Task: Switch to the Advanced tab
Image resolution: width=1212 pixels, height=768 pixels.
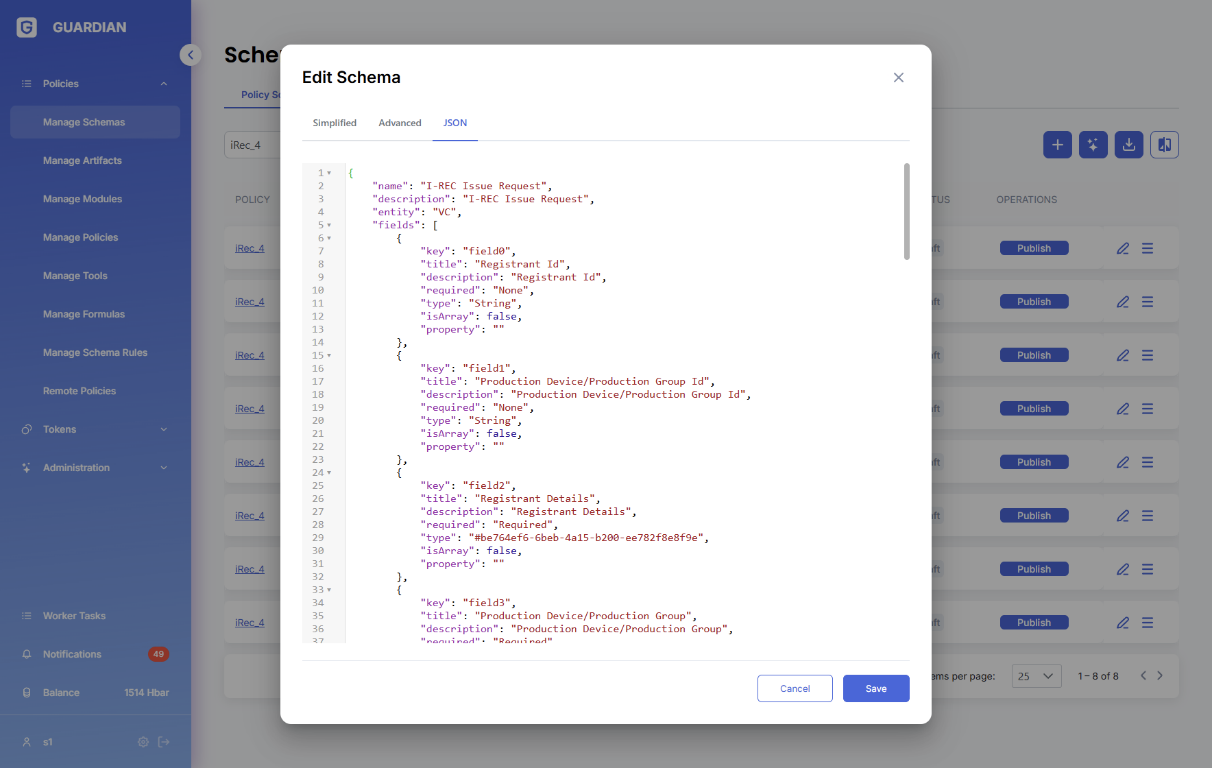Action: pyautogui.click(x=399, y=123)
